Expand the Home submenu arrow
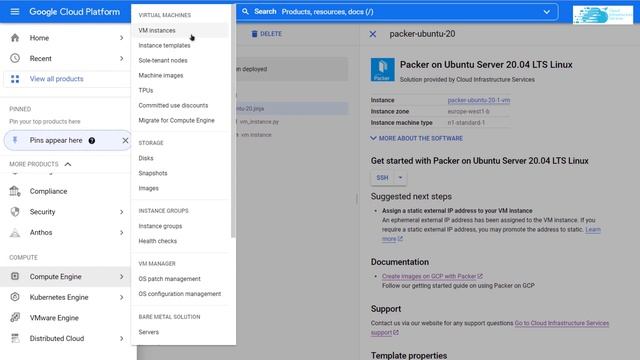 122,38
